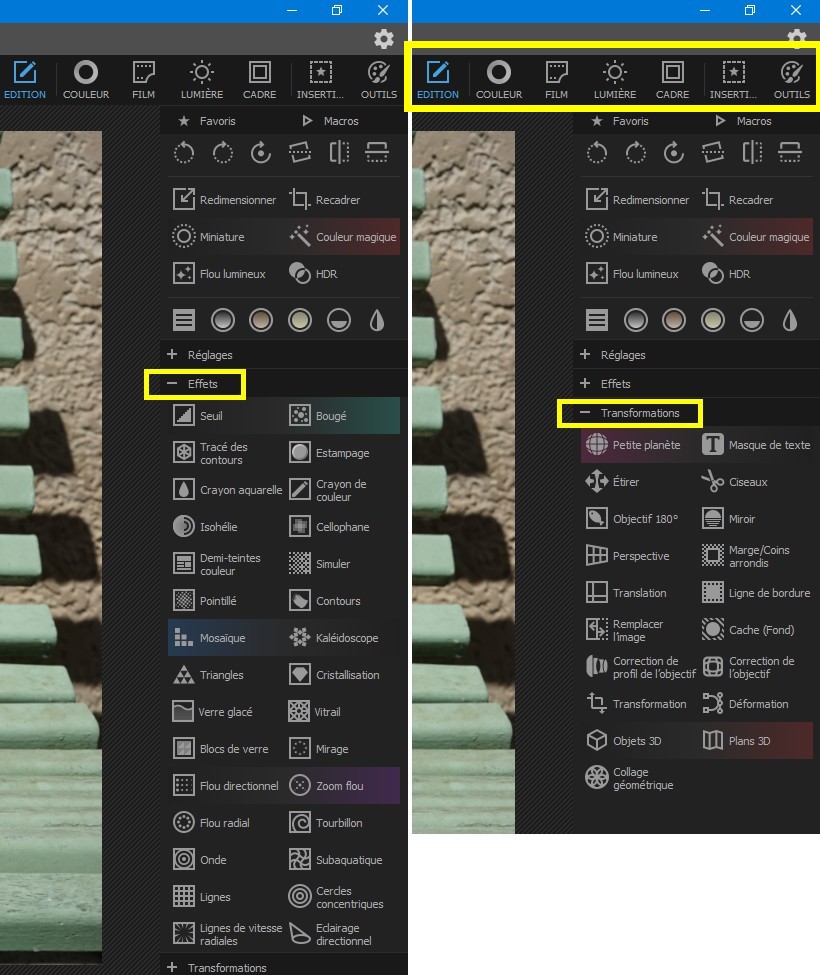Image resolution: width=820 pixels, height=975 pixels.
Task: Switch to COULEUR tab in the Effets-expanded window
Action: click(86, 80)
